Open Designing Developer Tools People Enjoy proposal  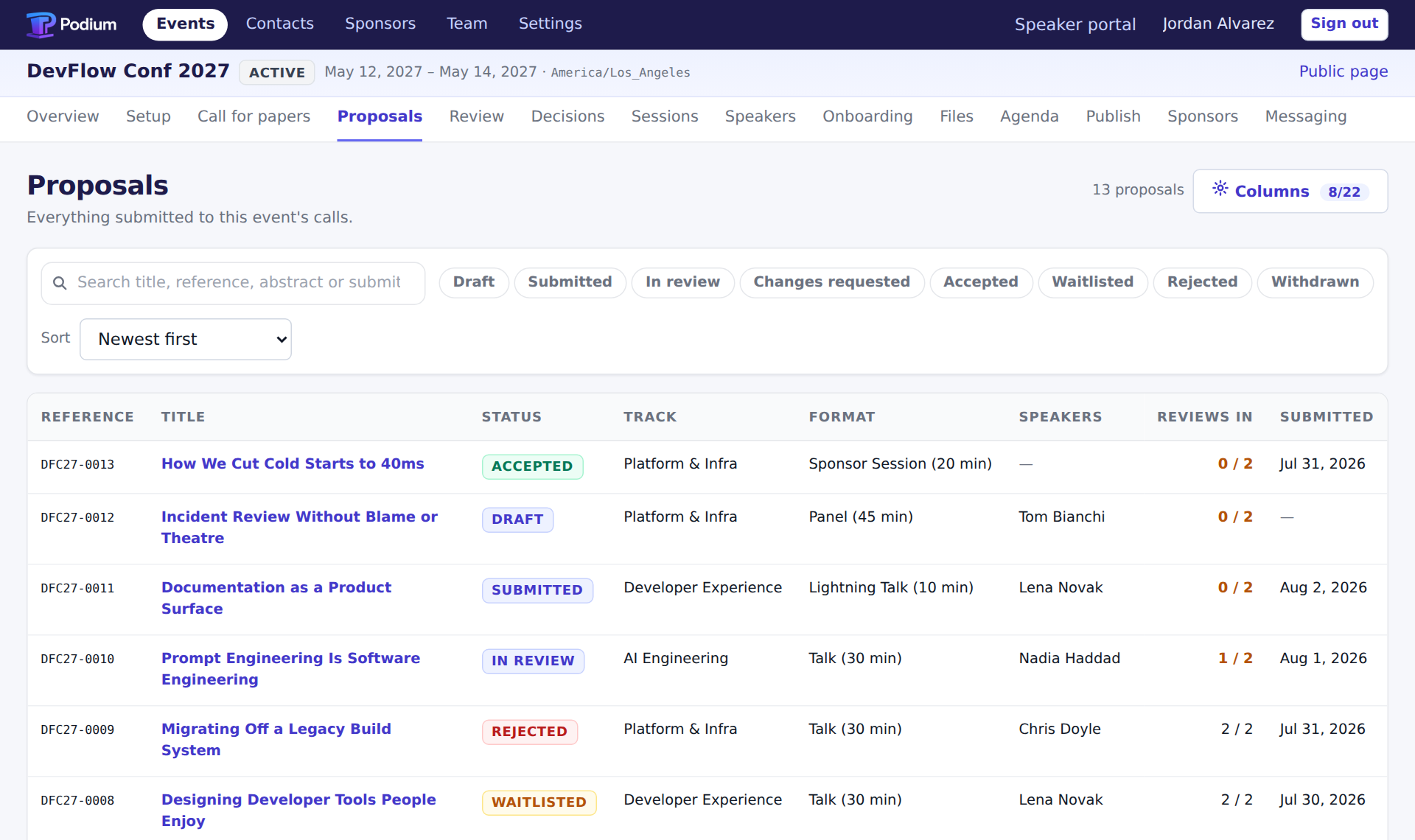[298, 811]
